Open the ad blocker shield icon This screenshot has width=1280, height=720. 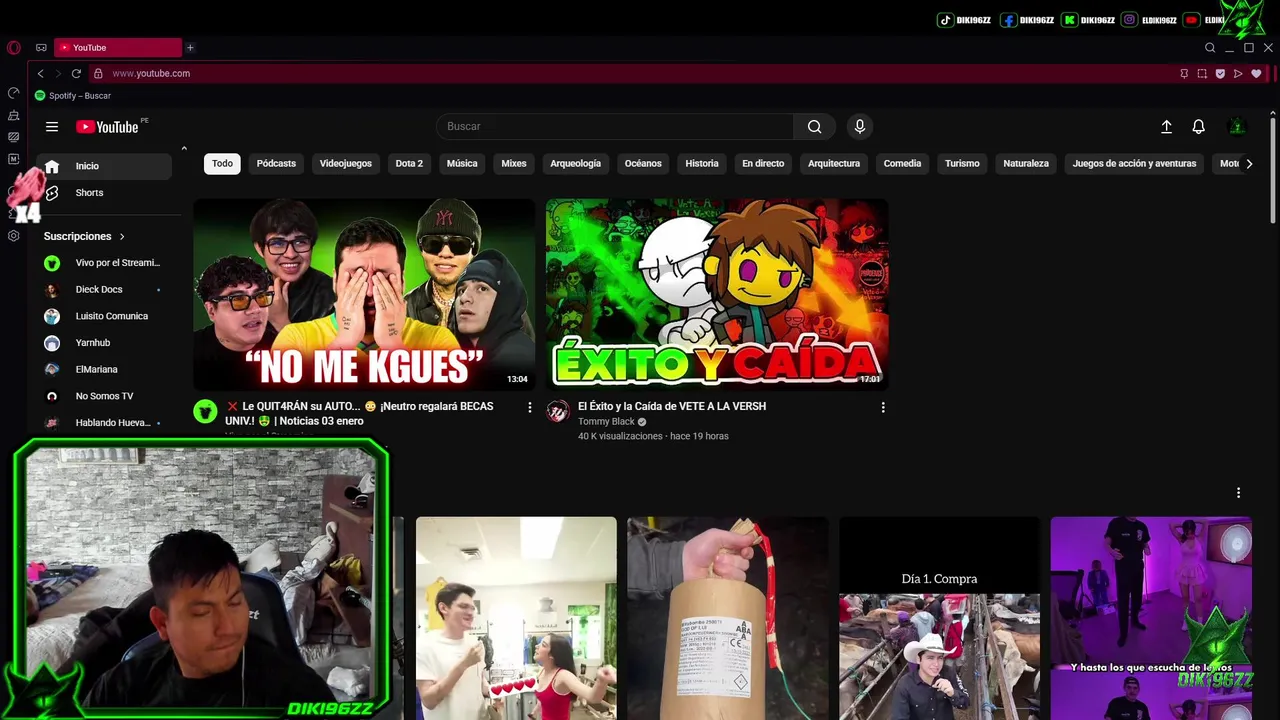pos(1220,73)
